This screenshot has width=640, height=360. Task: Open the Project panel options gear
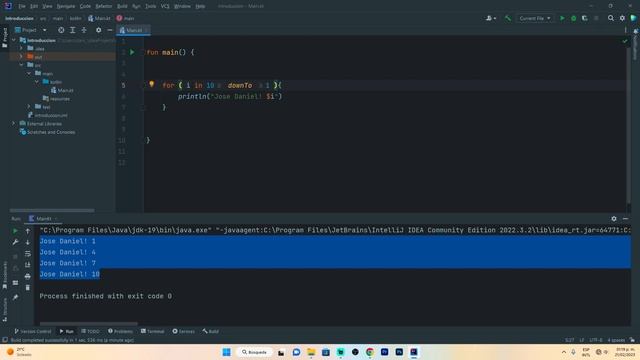[x=98, y=30]
